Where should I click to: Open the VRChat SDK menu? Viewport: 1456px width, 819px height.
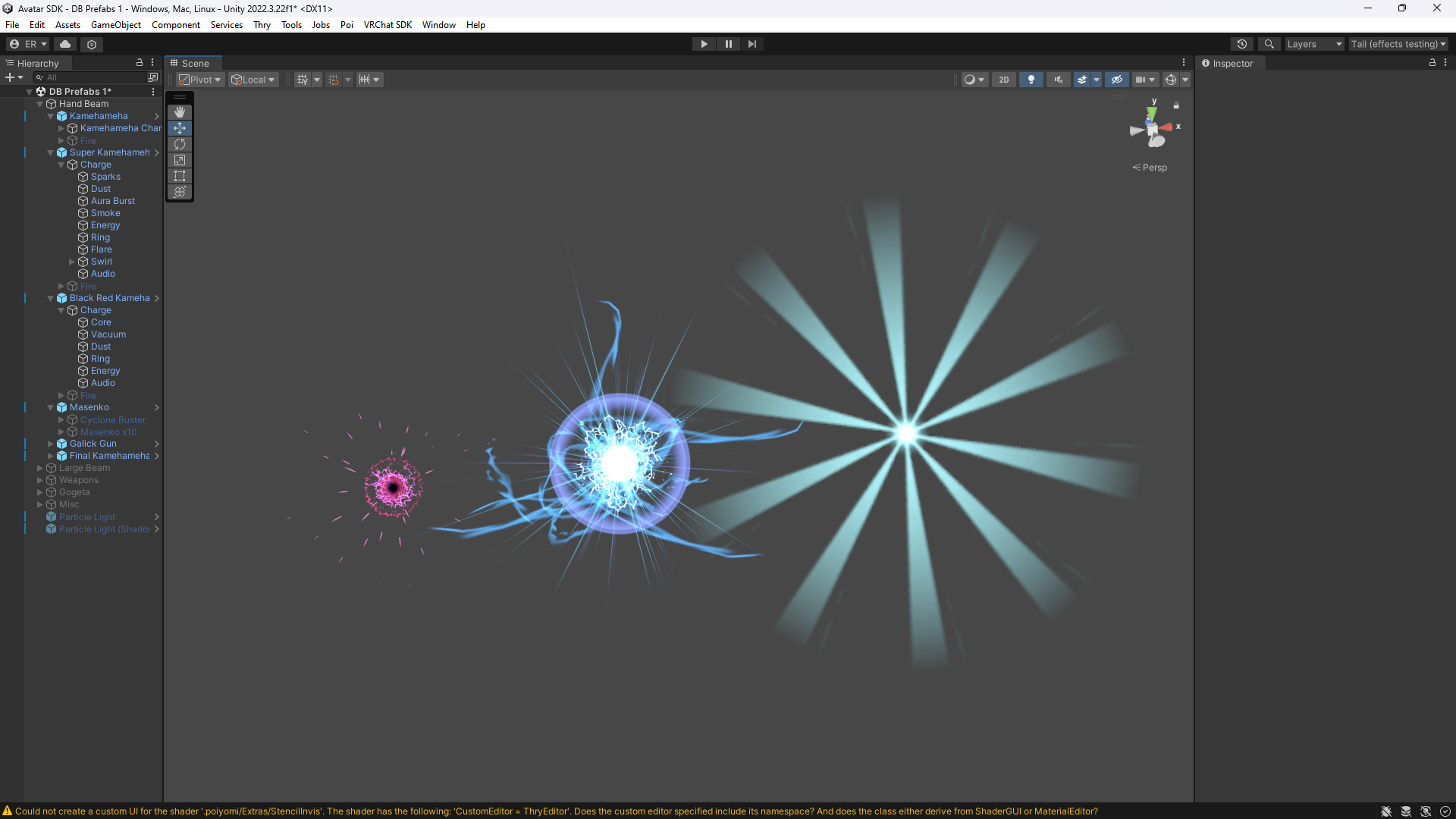[388, 24]
